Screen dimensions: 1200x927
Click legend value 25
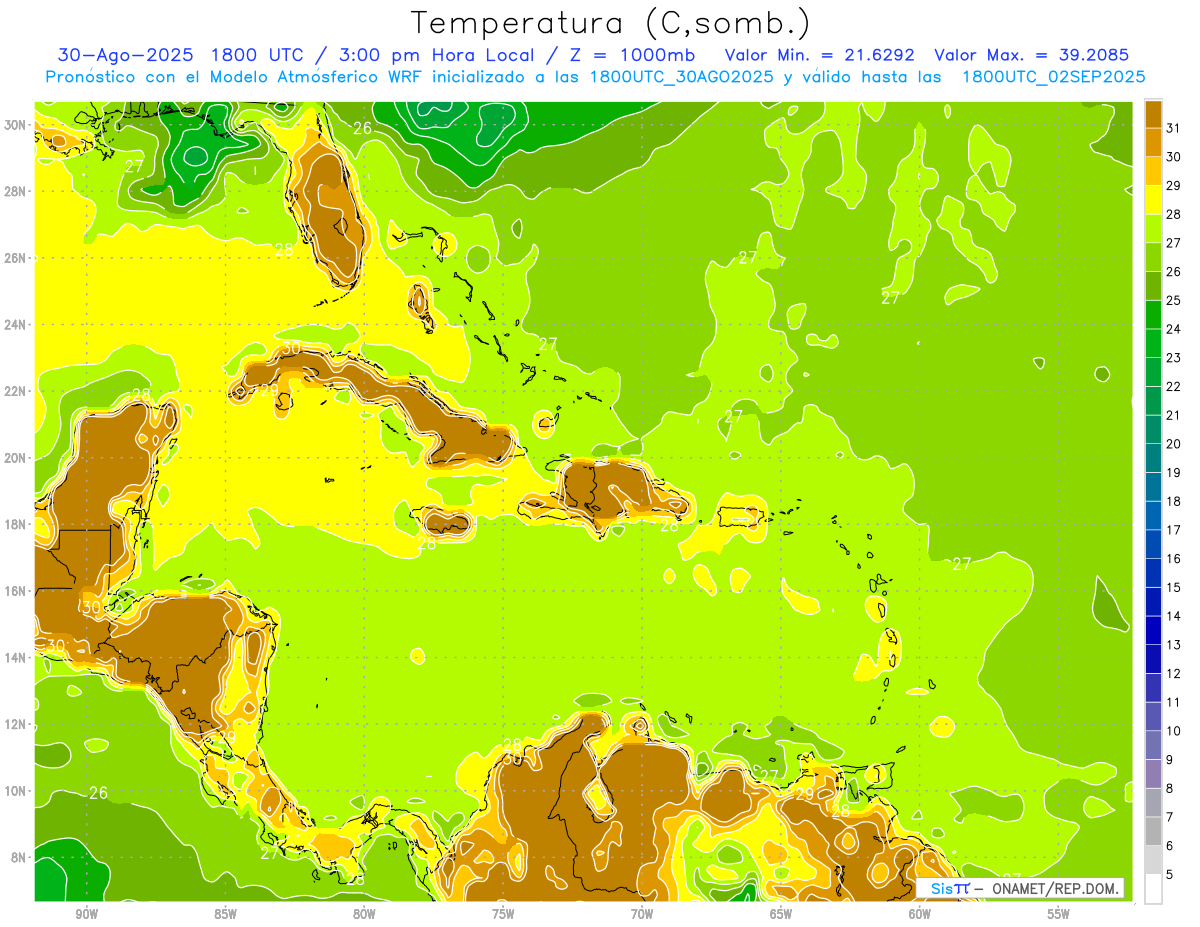click(x=1174, y=300)
